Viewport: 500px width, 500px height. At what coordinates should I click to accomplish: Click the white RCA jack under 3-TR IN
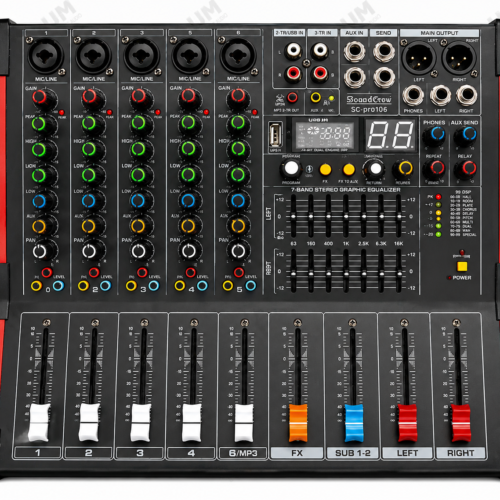pyautogui.click(x=320, y=50)
